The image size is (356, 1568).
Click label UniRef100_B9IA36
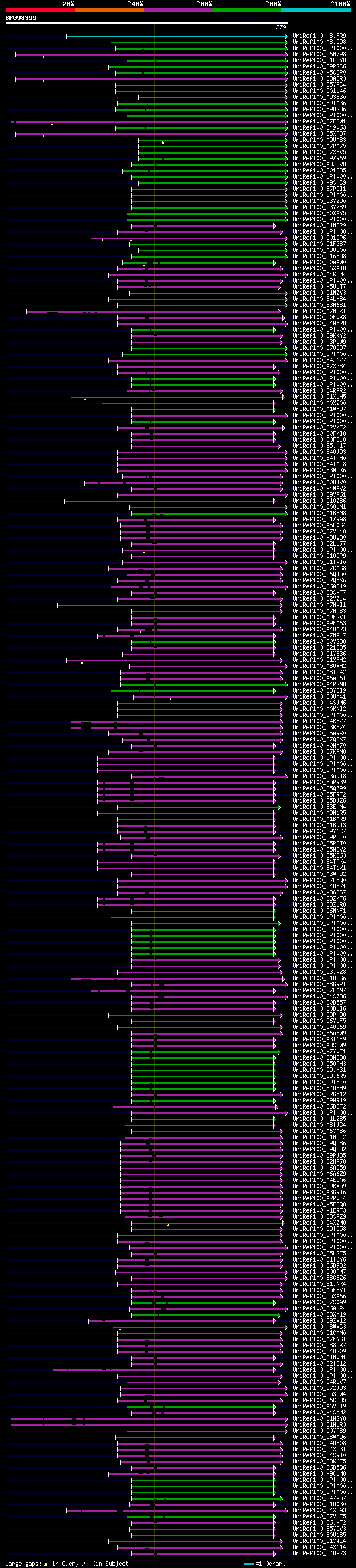pos(319,103)
